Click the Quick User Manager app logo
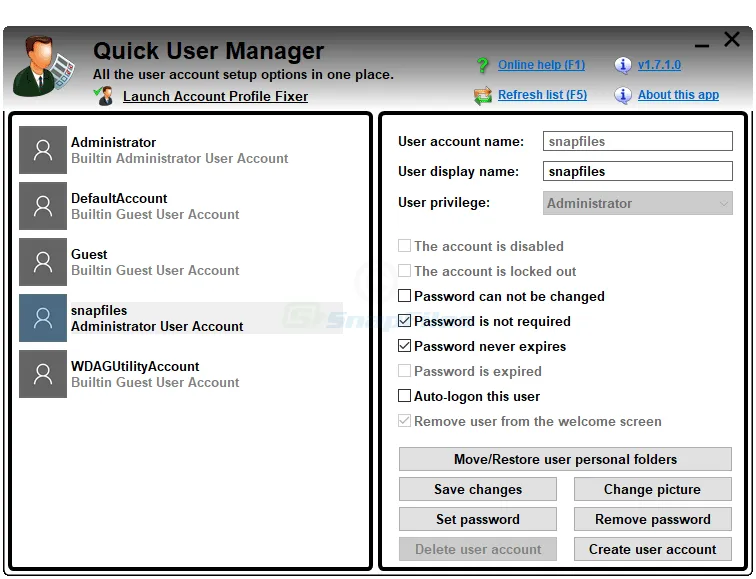This screenshot has width=756, height=579. coord(44,66)
